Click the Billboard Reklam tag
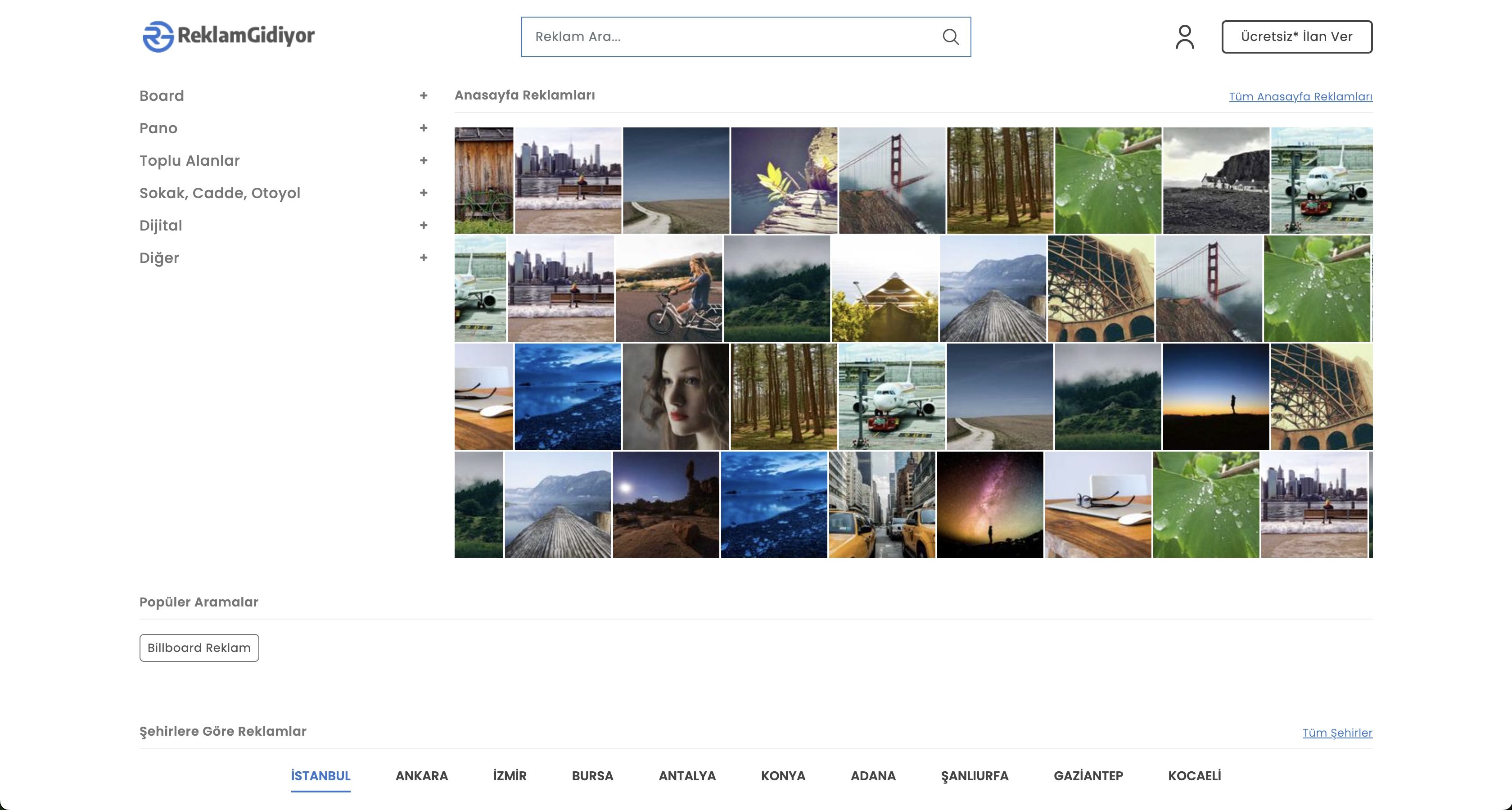The width and height of the screenshot is (1512, 810). (x=199, y=648)
